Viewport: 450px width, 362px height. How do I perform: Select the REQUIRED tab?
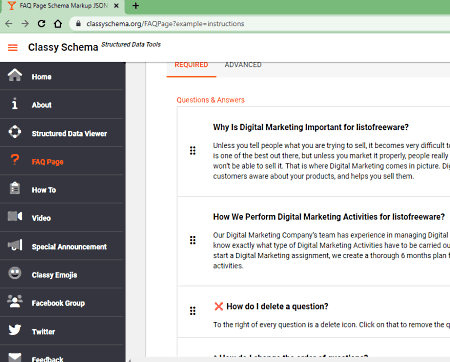pyautogui.click(x=191, y=65)
